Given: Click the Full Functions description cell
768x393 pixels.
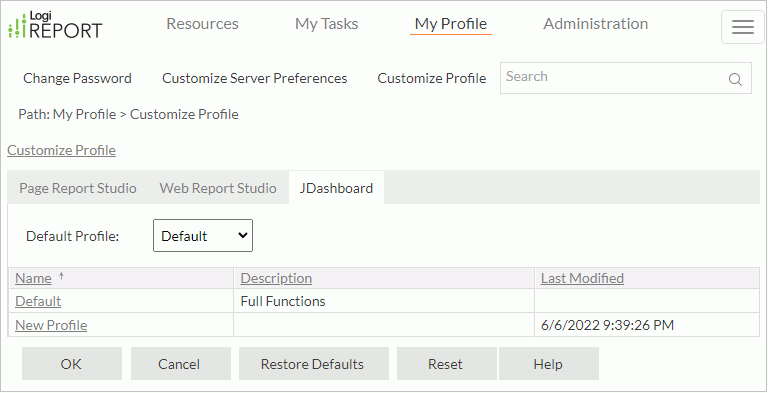Looking at the screenshot, I should [x=384, y=301].
